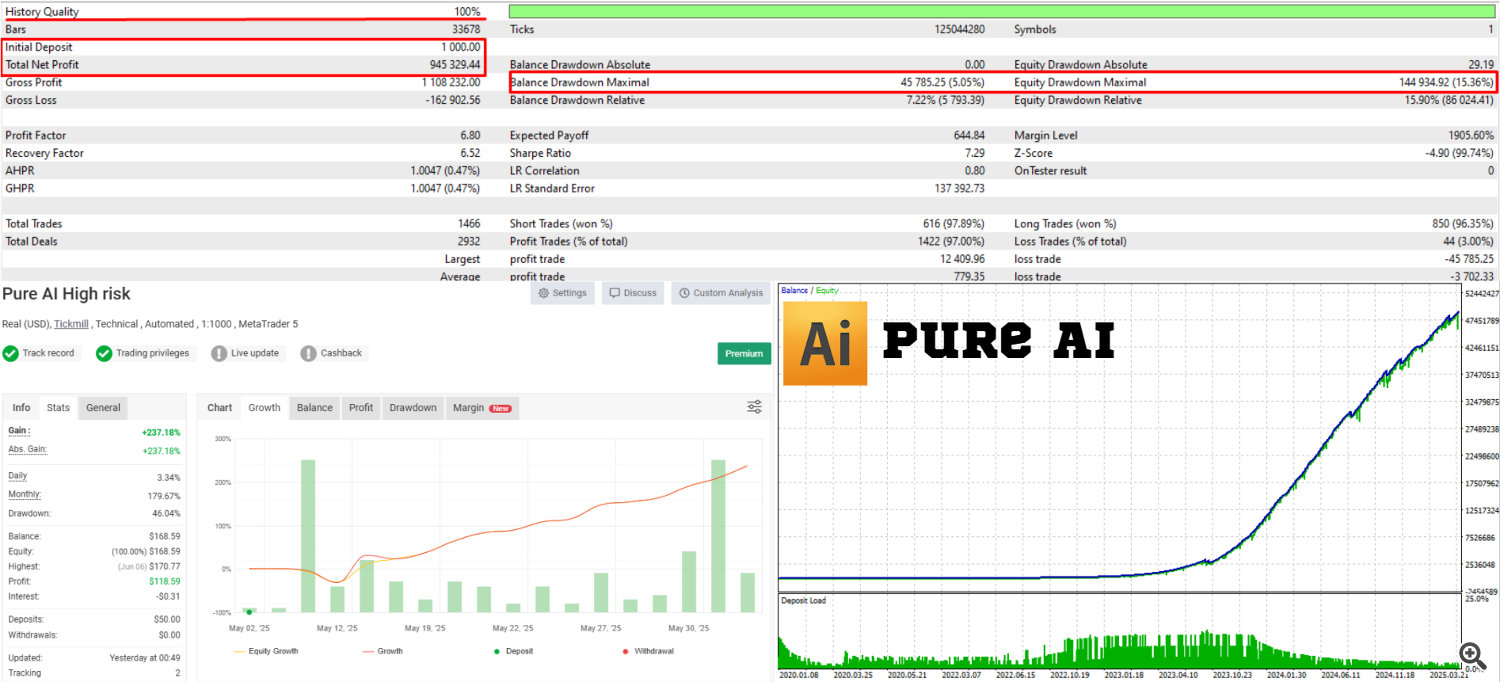Open Custom Analysis

[x=720, y=293]
